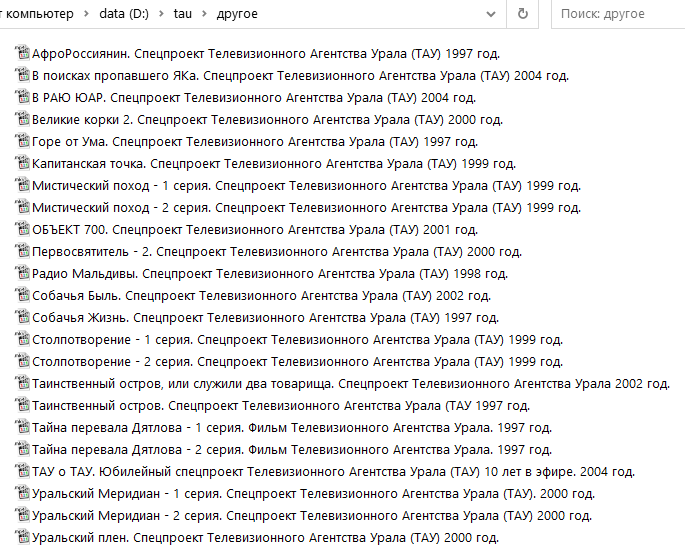Screen dimensions: 685x554
Task: Click the ТАУ о ТАУ file icon
Action: [22, 471]
